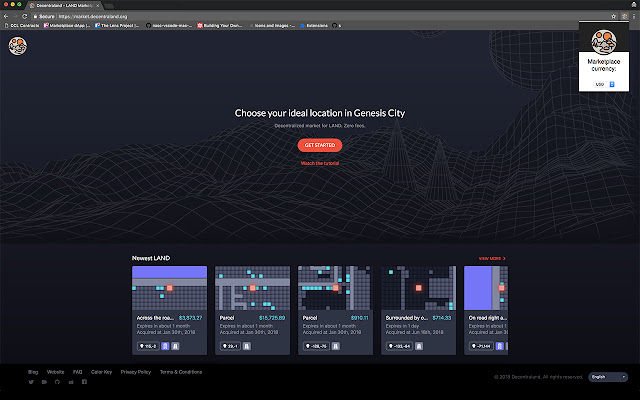The height and width of the screenshot is (400, 640).
Task: Click the Newest LAND heading
Action: point(151,258)
